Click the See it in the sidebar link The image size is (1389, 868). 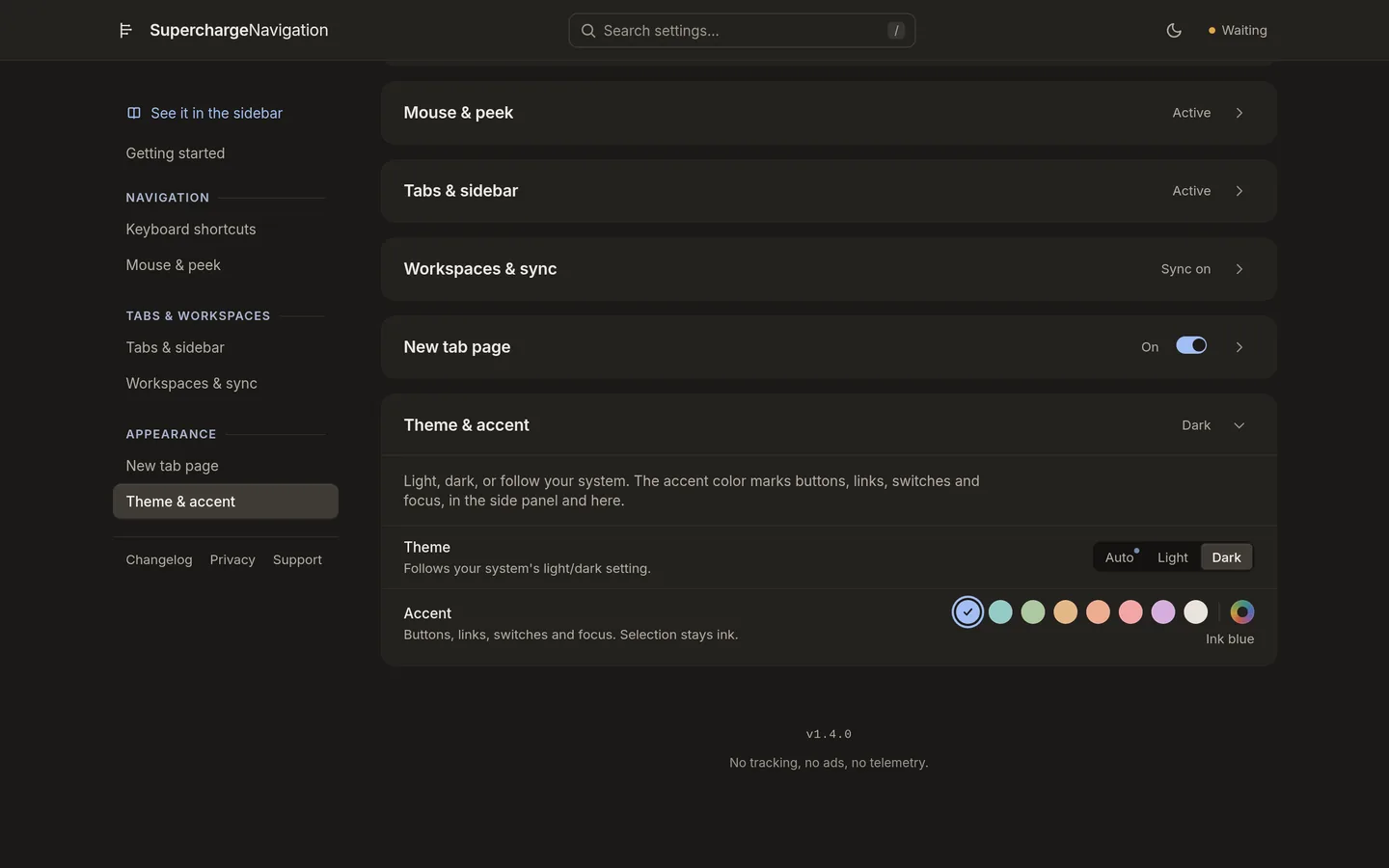click(204, 113)
